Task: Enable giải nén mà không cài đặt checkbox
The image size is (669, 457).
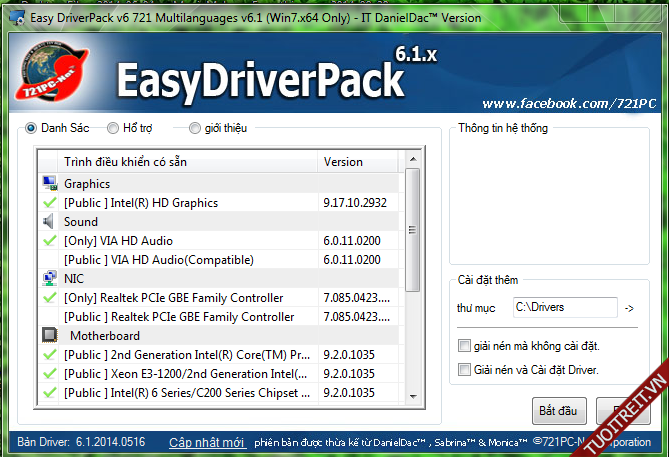Action: [x=463, y=346]
